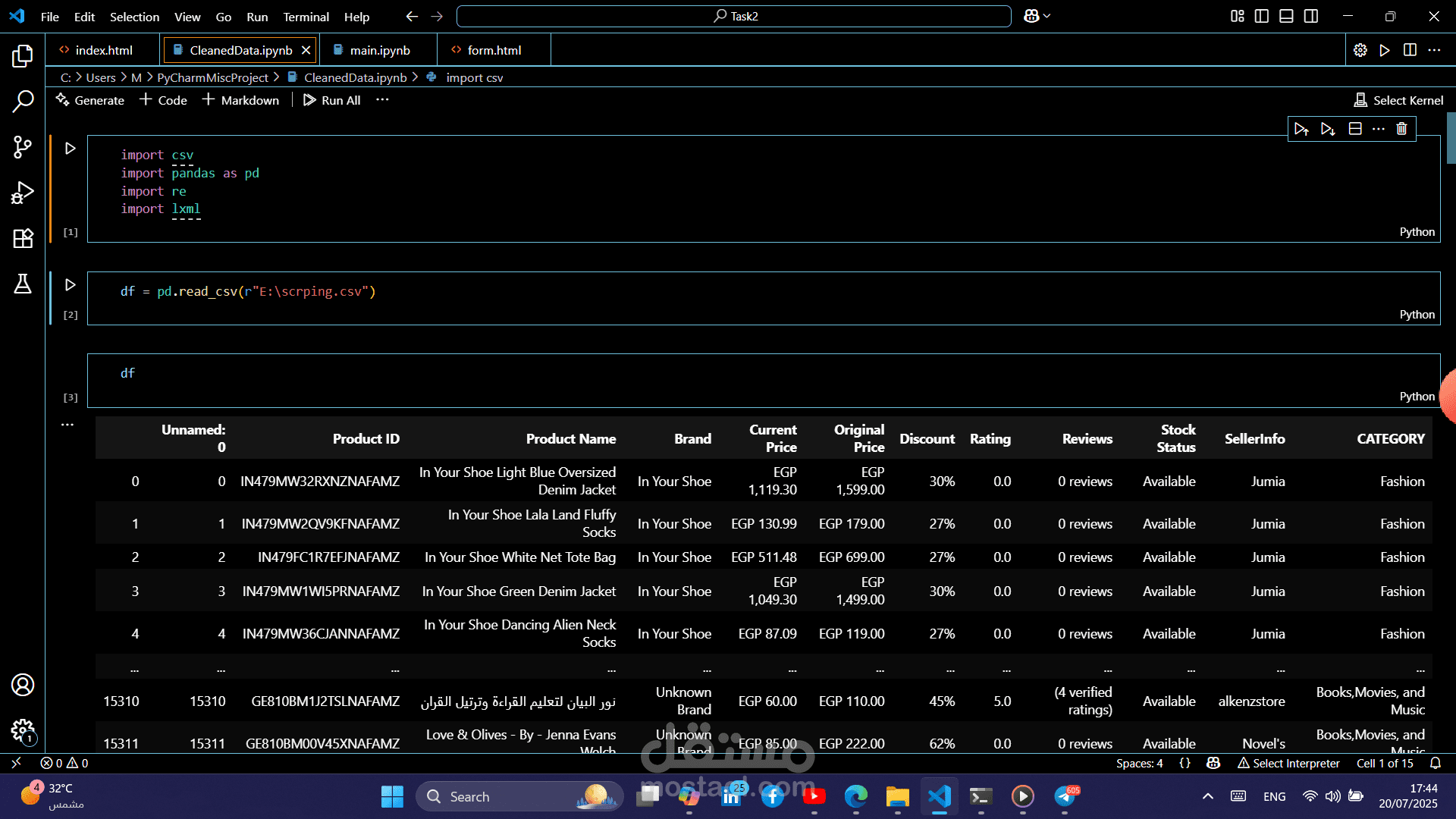Run the import csv cell
The height and width of the screenshot is (819, 1456).
pos(71,149)
